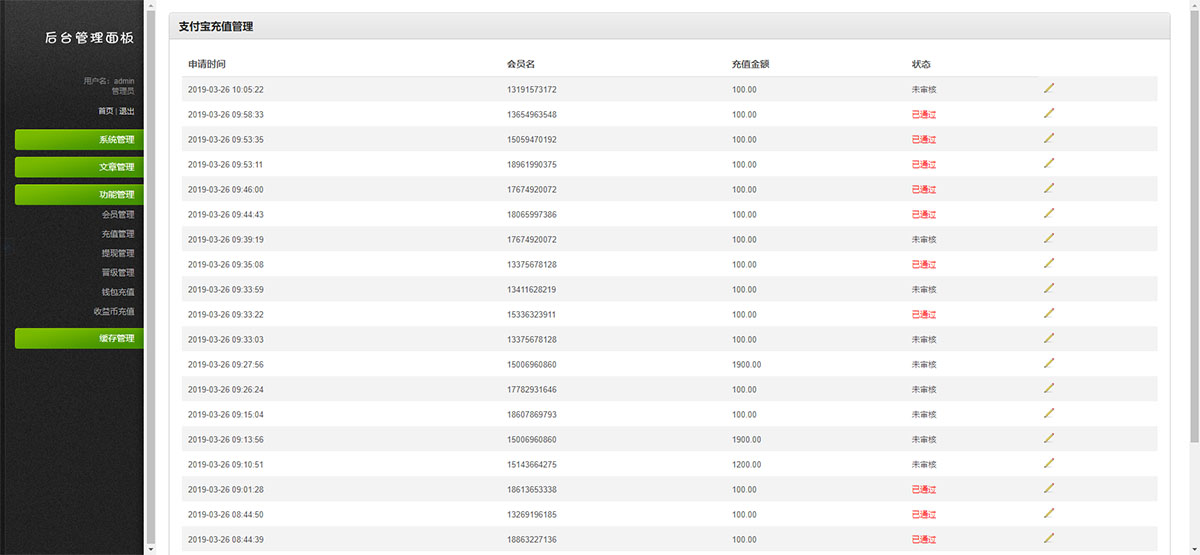Screen dimensions: 1200x555
Task: Edit the 09:13:56 recharge of 1900.00
Action: coord(1049,438)
